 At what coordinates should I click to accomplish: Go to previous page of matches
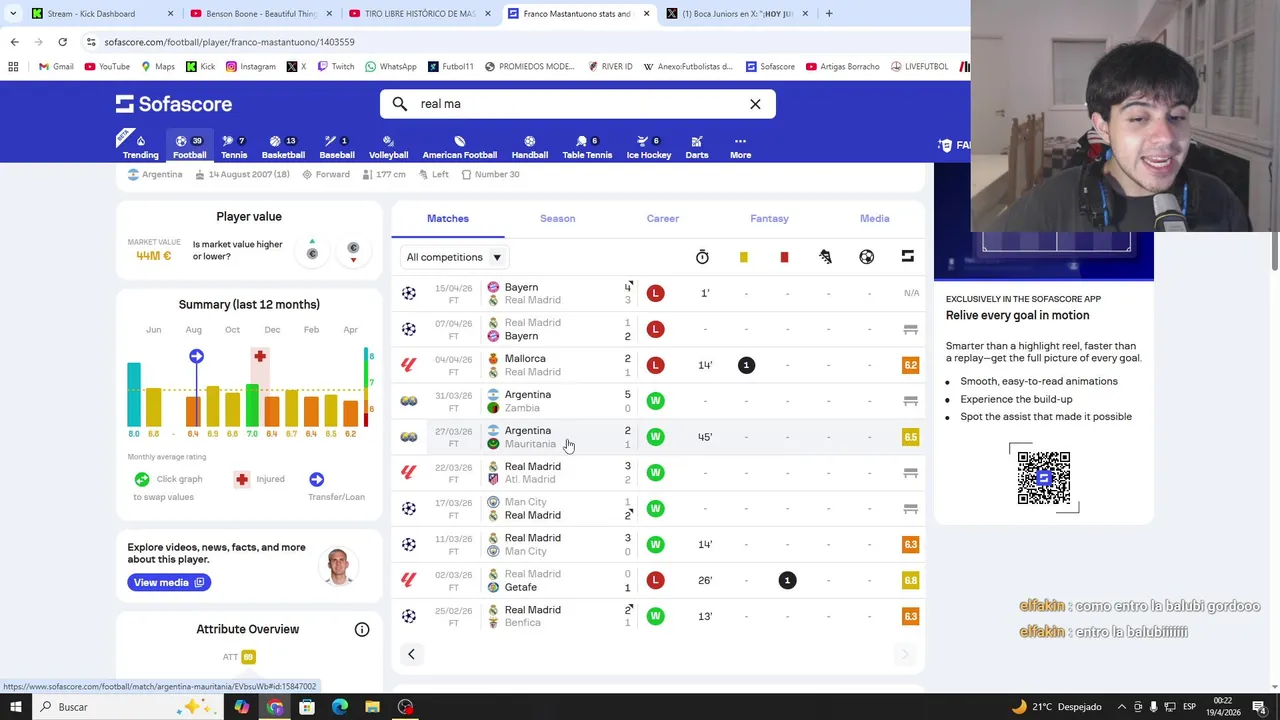(411, 654)
